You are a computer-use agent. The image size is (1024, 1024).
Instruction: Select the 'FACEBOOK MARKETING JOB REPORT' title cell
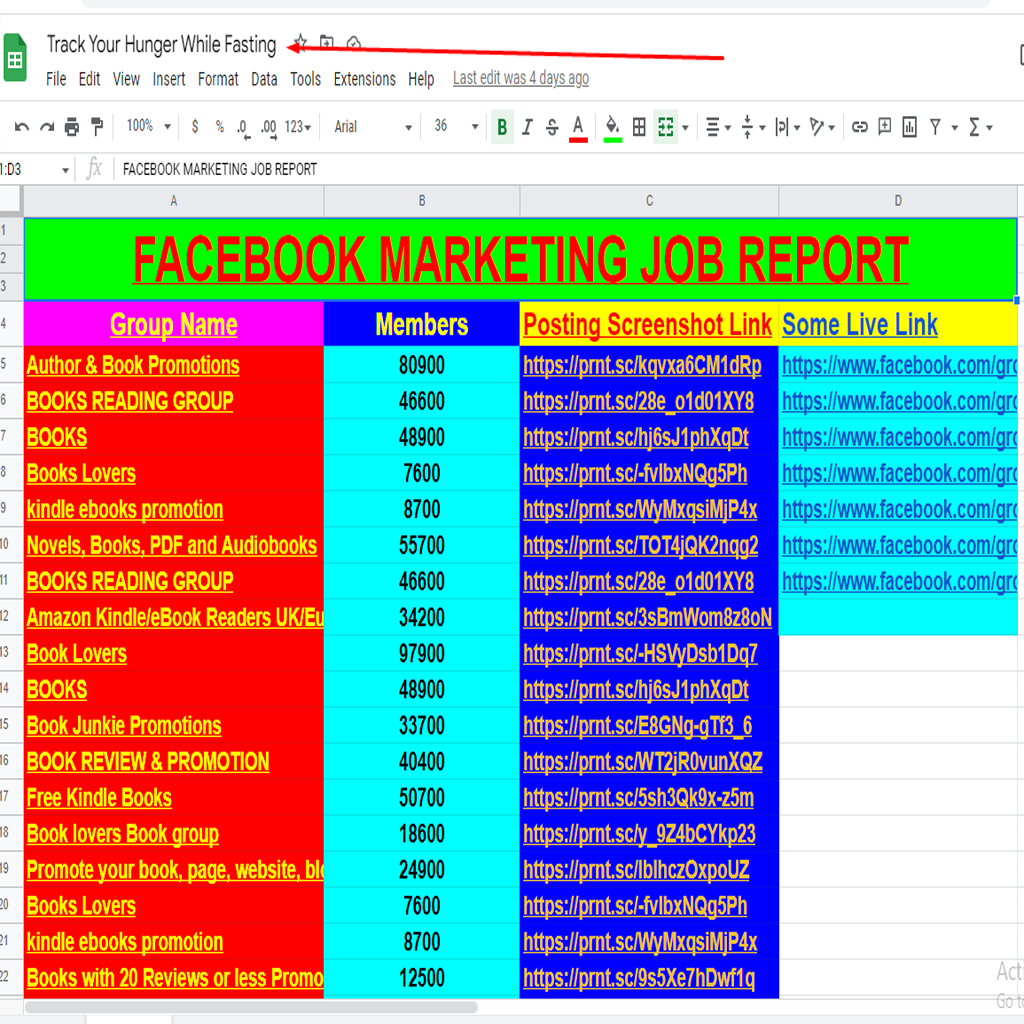click(x=520, y=259)
